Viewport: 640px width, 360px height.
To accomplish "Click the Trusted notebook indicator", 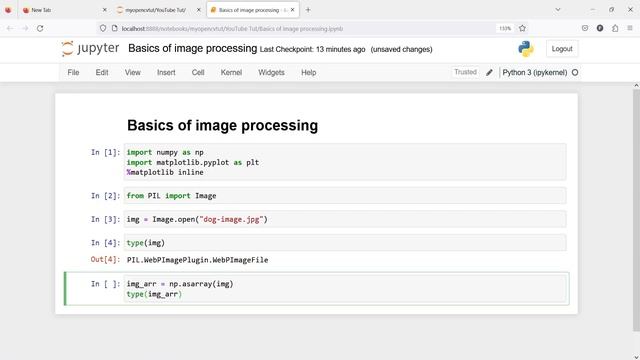I will [x=465, y=72].
